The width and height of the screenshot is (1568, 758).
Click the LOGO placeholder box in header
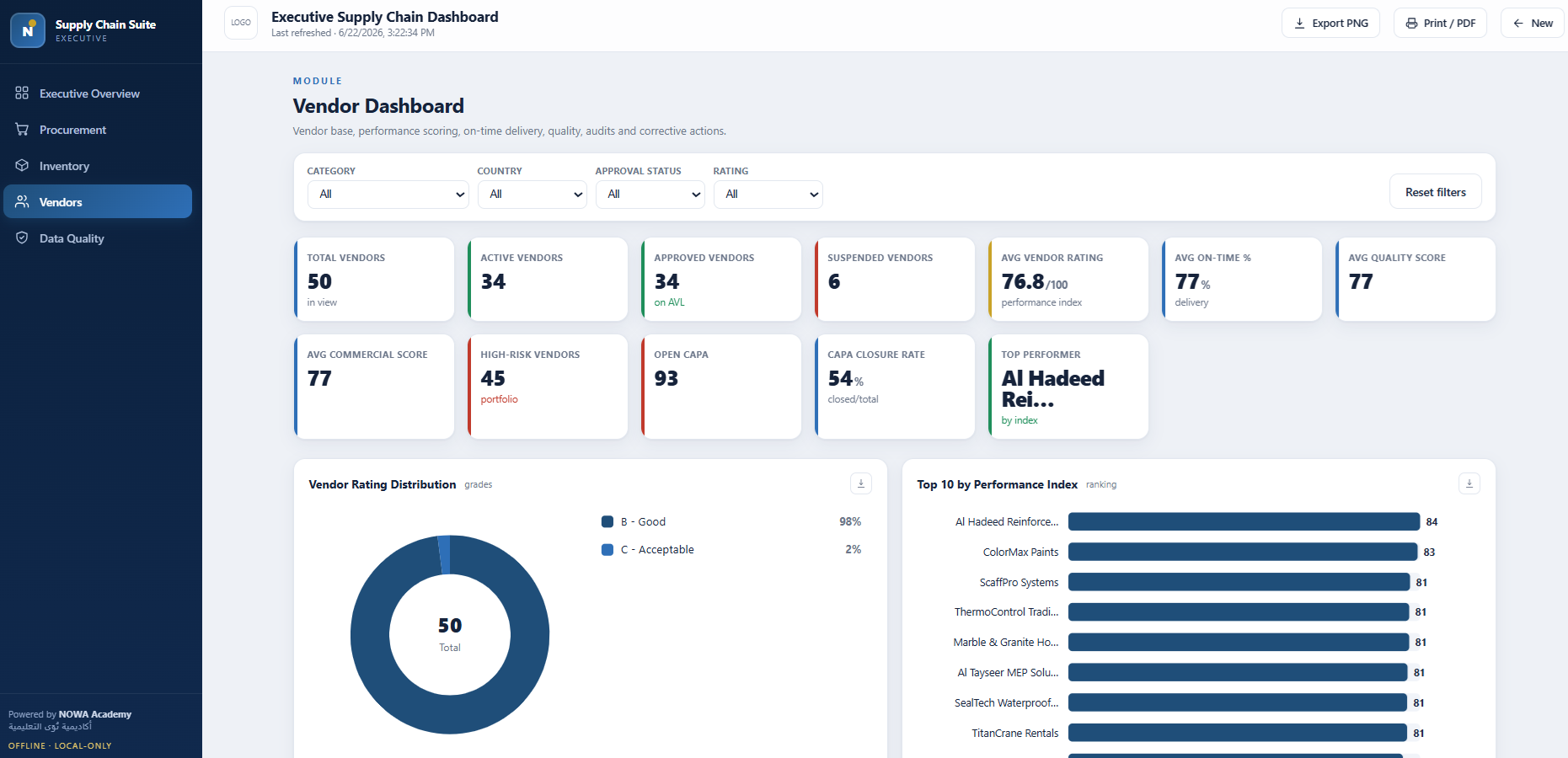pos(241,23)
